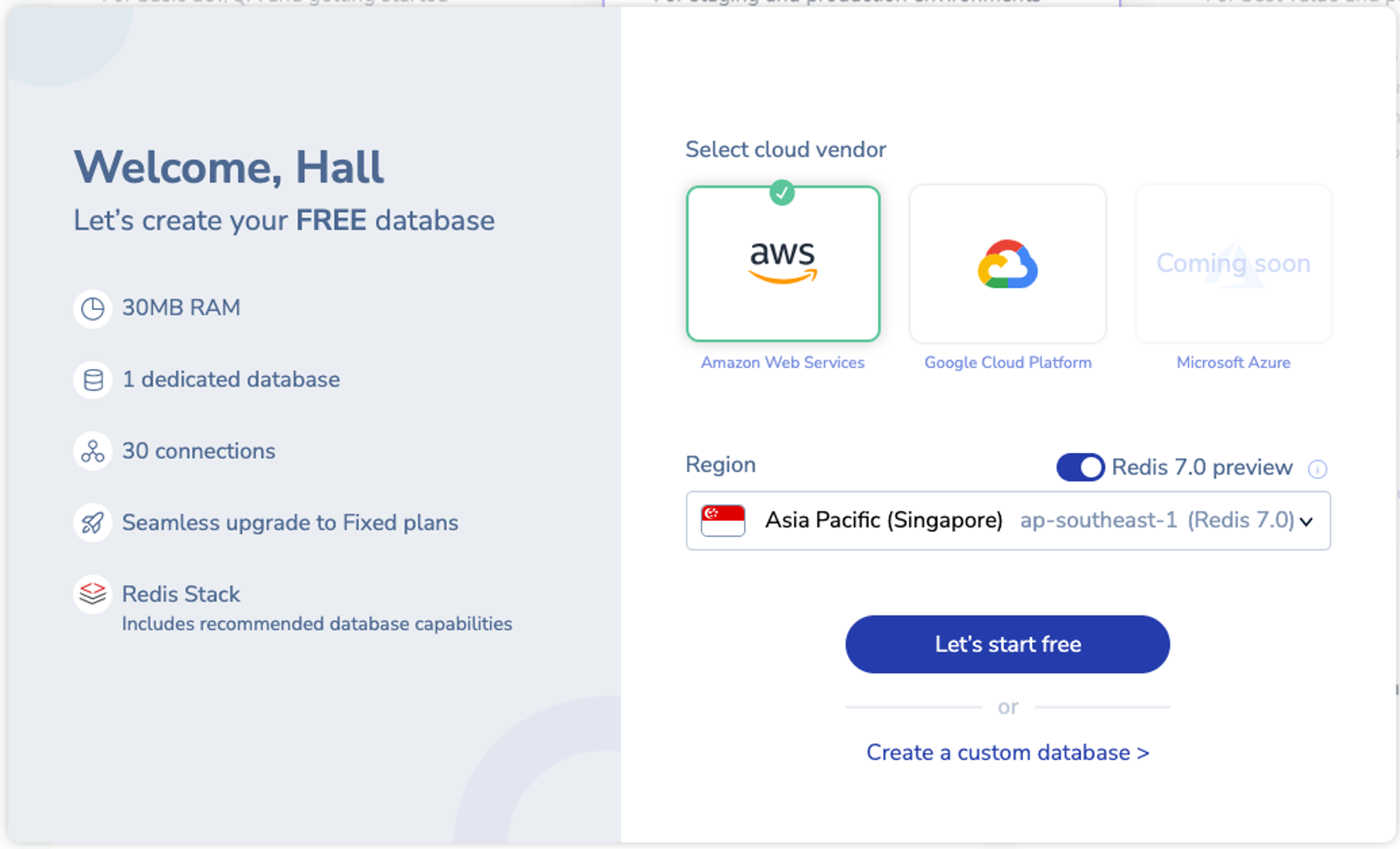Image resolution: width=1400 pixels, height=849 pixels.
Task: Click the Let's start free button
Action: pos(1007,644)
